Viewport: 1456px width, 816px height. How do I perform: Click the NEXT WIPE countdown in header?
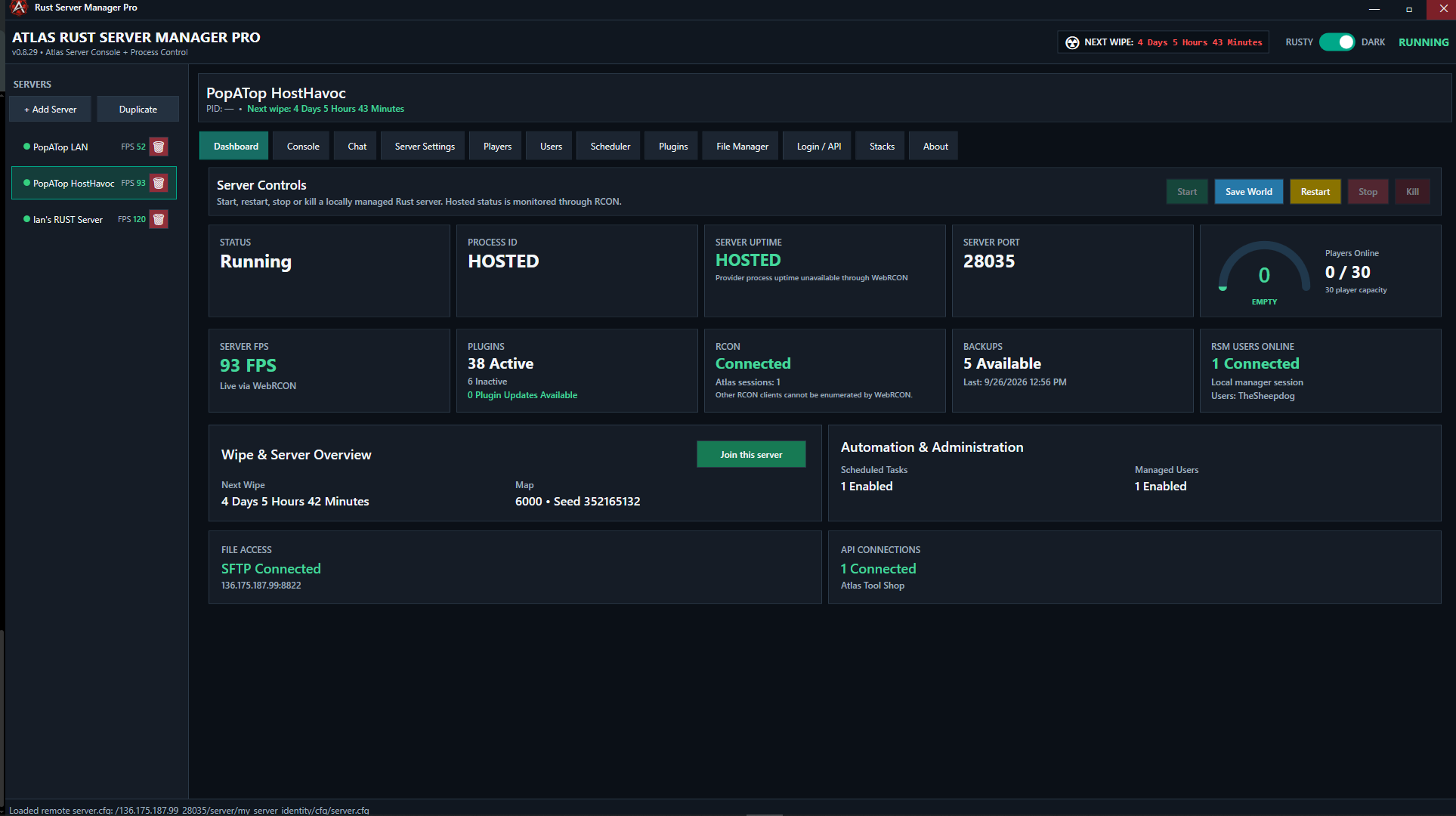pos(1199,42)
